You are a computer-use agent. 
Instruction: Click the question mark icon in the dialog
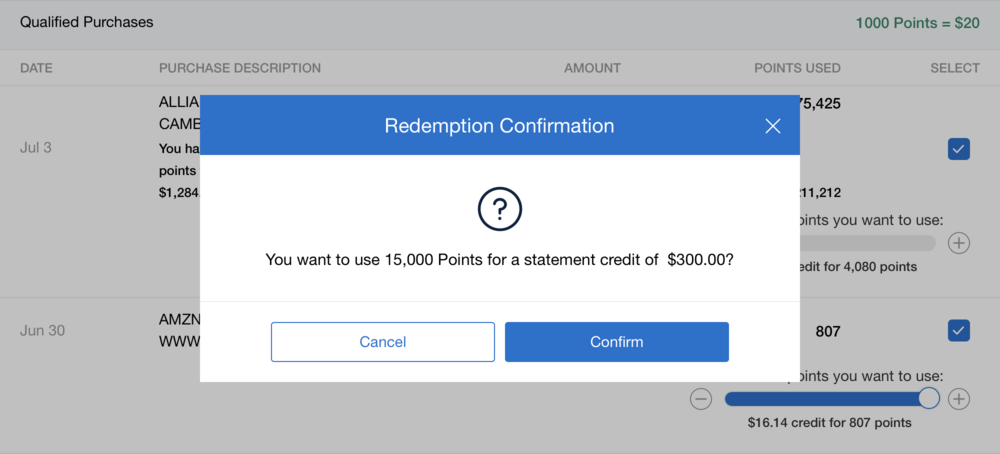(500, 209)
